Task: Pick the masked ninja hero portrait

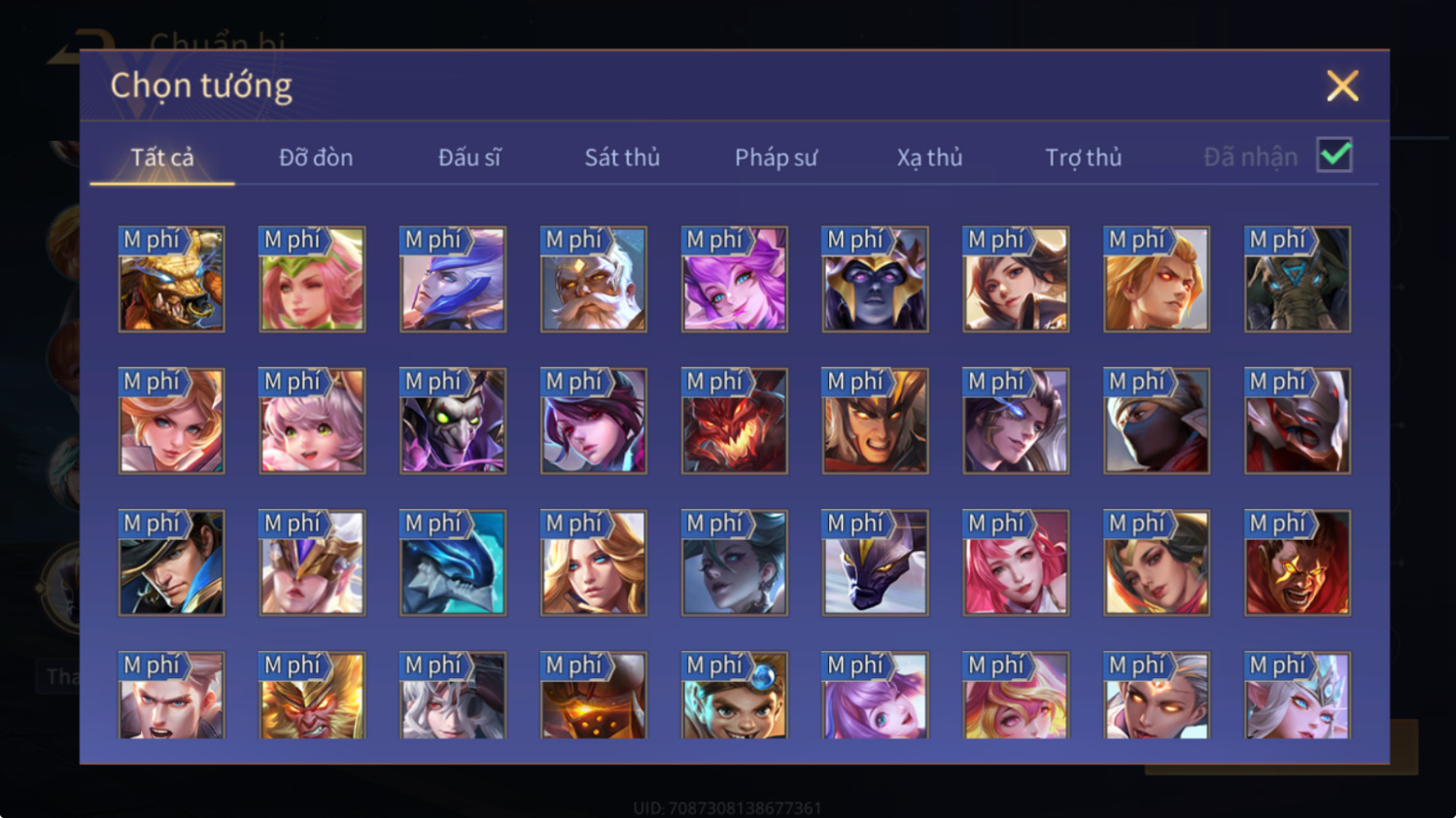Action: tap(1157, 421)
